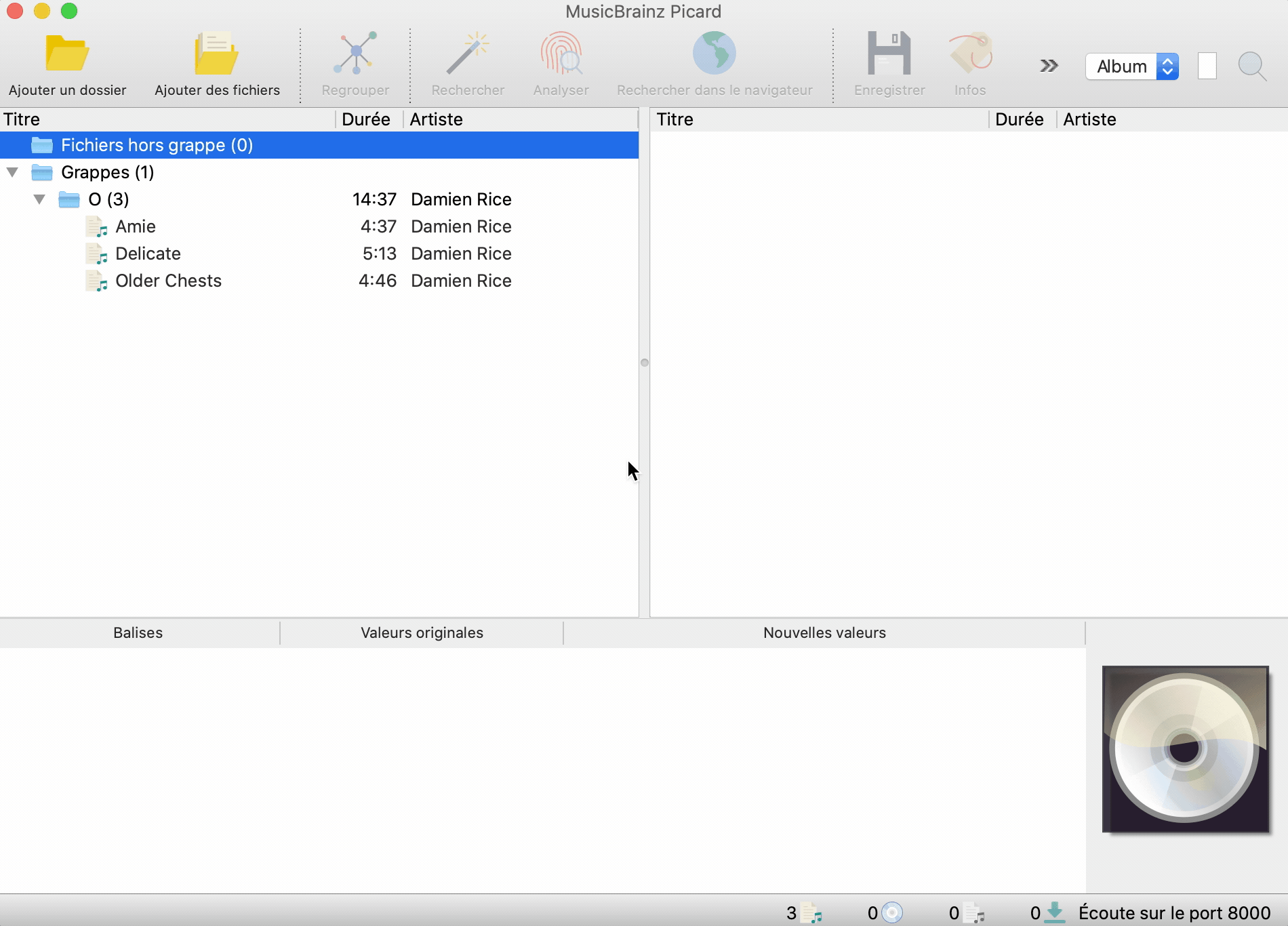This screenshot has height=926, width=1288.
Task: Click the albums disc icon in status bar
Action: click(892, 913)
